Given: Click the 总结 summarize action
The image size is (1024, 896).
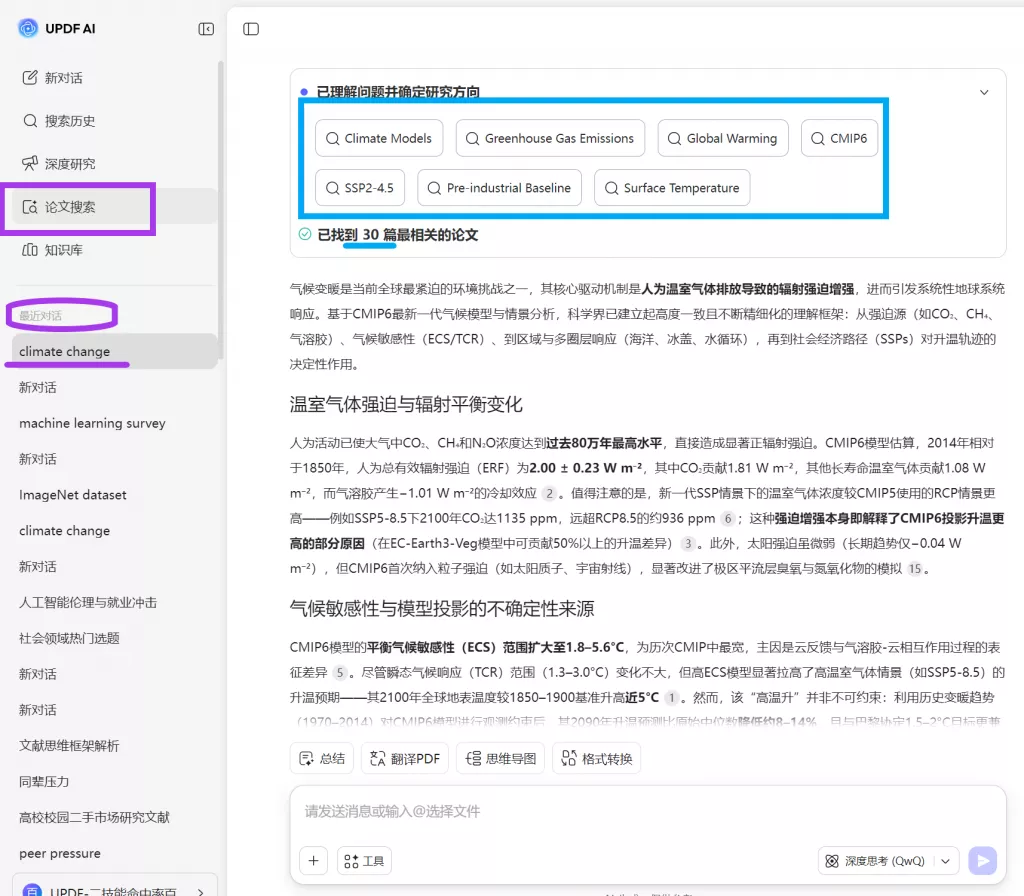Looking at the screenshot, I should pos(321,758).
